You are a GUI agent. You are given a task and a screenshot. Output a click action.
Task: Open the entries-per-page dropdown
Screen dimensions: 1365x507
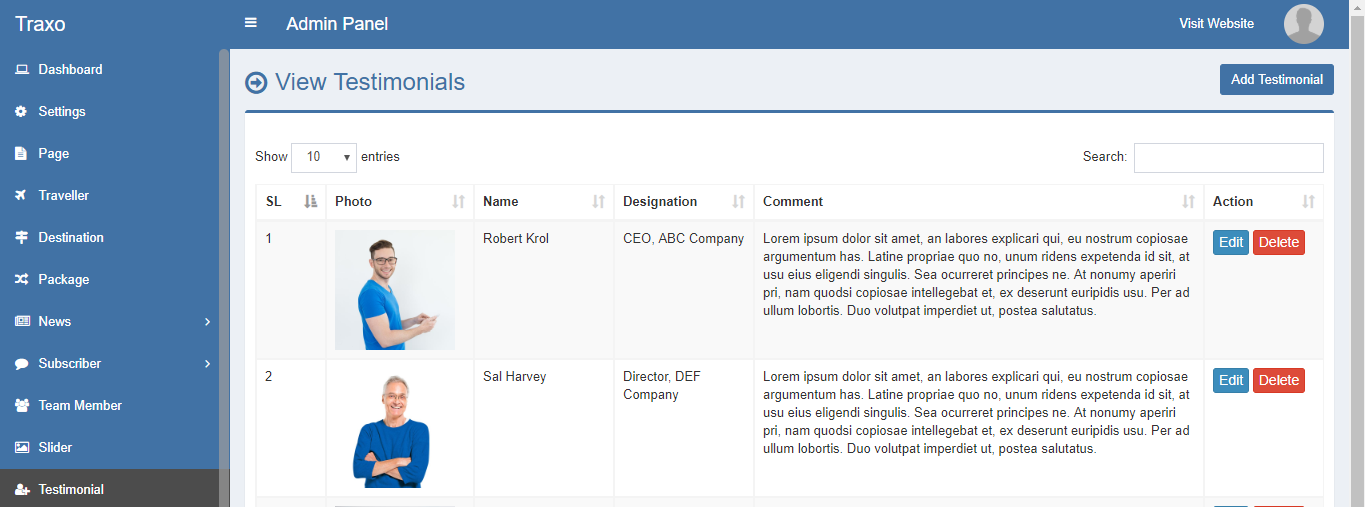click(x=324, y=157)
